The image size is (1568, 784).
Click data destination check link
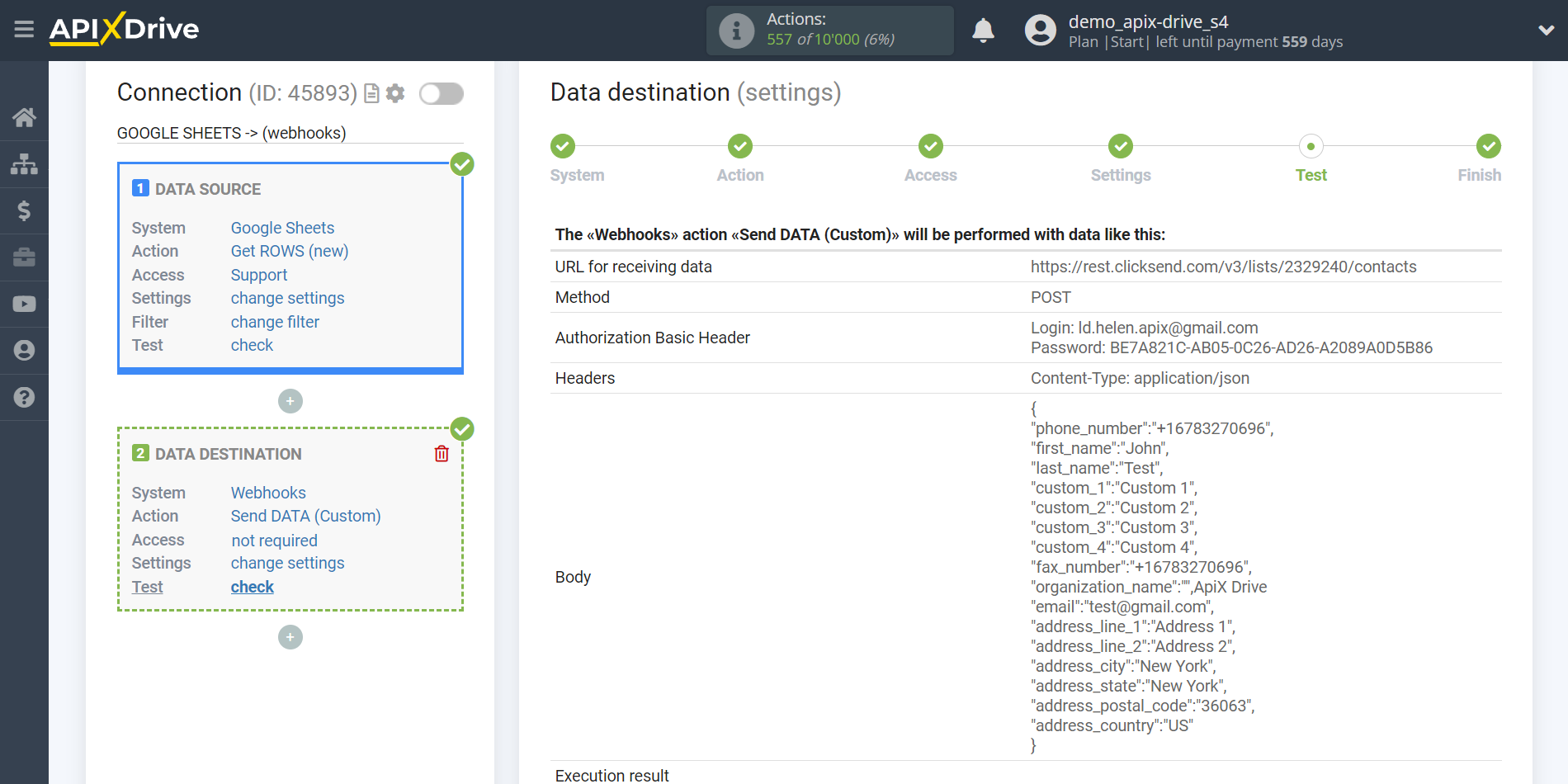(252, 587)
